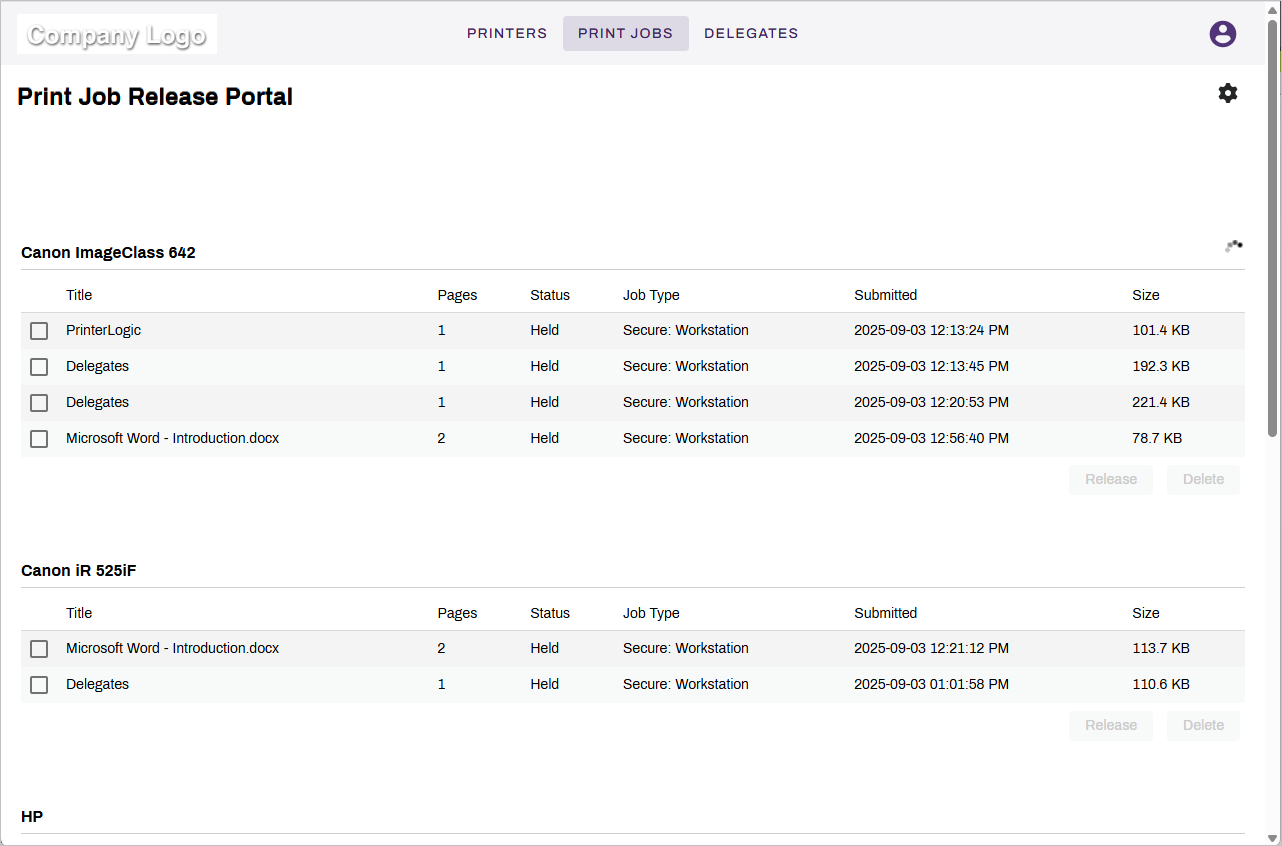The image size is (1282, 846).
Task: Select the Print Jobs tab
Action: click(x=626, y=33)
